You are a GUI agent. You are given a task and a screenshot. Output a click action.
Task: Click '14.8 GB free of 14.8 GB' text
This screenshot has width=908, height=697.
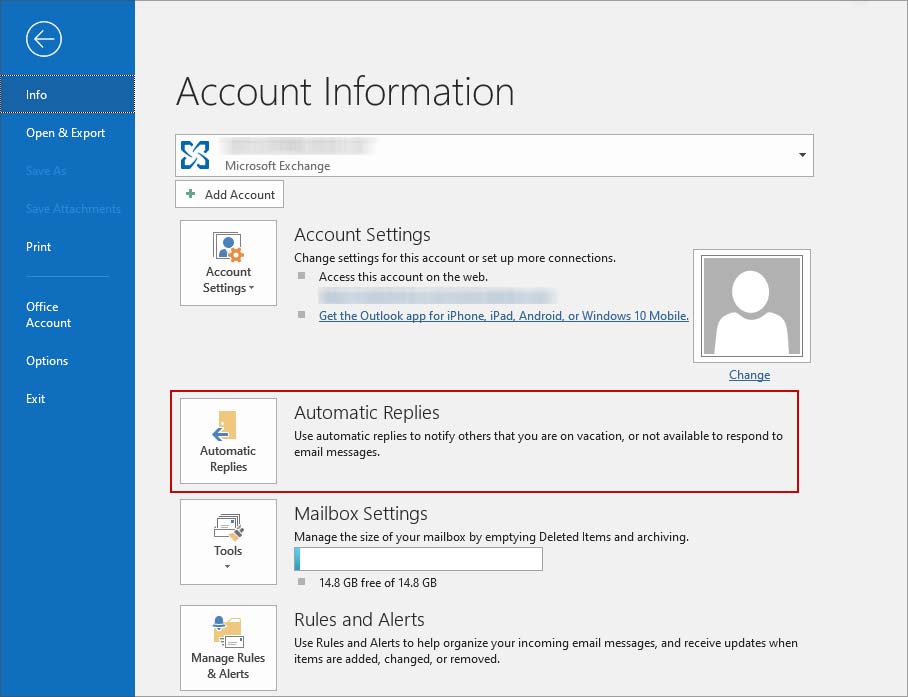(x=378, y=582)
